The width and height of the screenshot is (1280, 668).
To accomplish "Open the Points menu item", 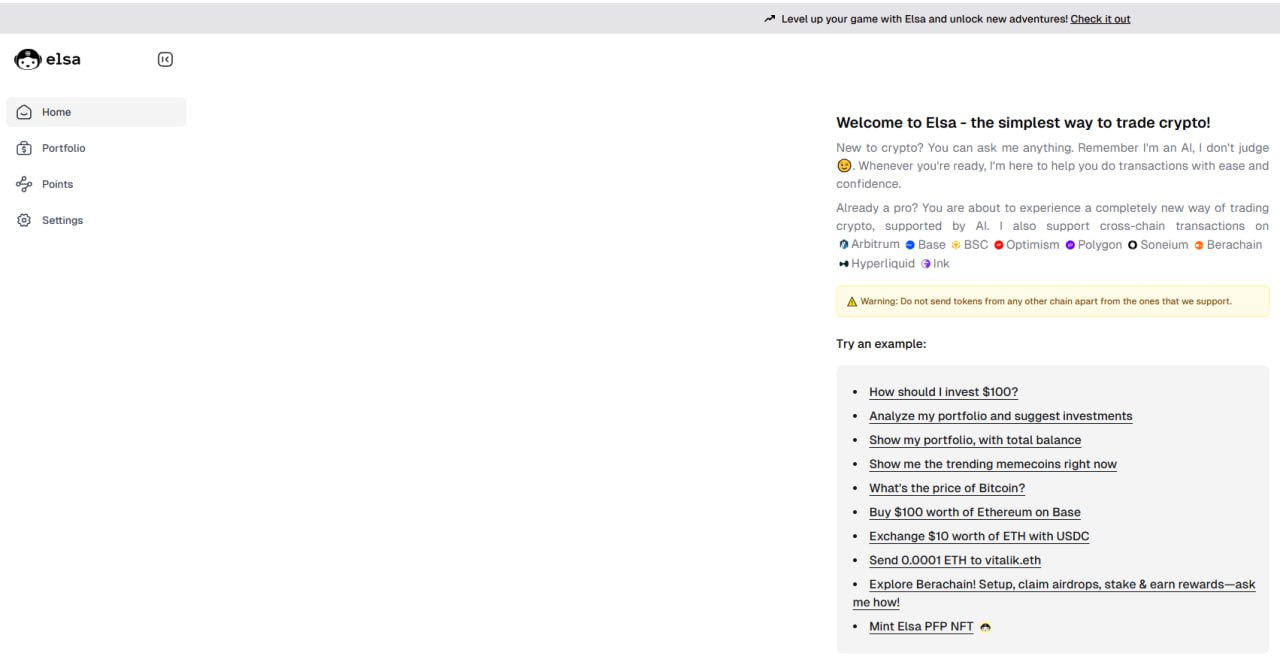I will [96, 184].
